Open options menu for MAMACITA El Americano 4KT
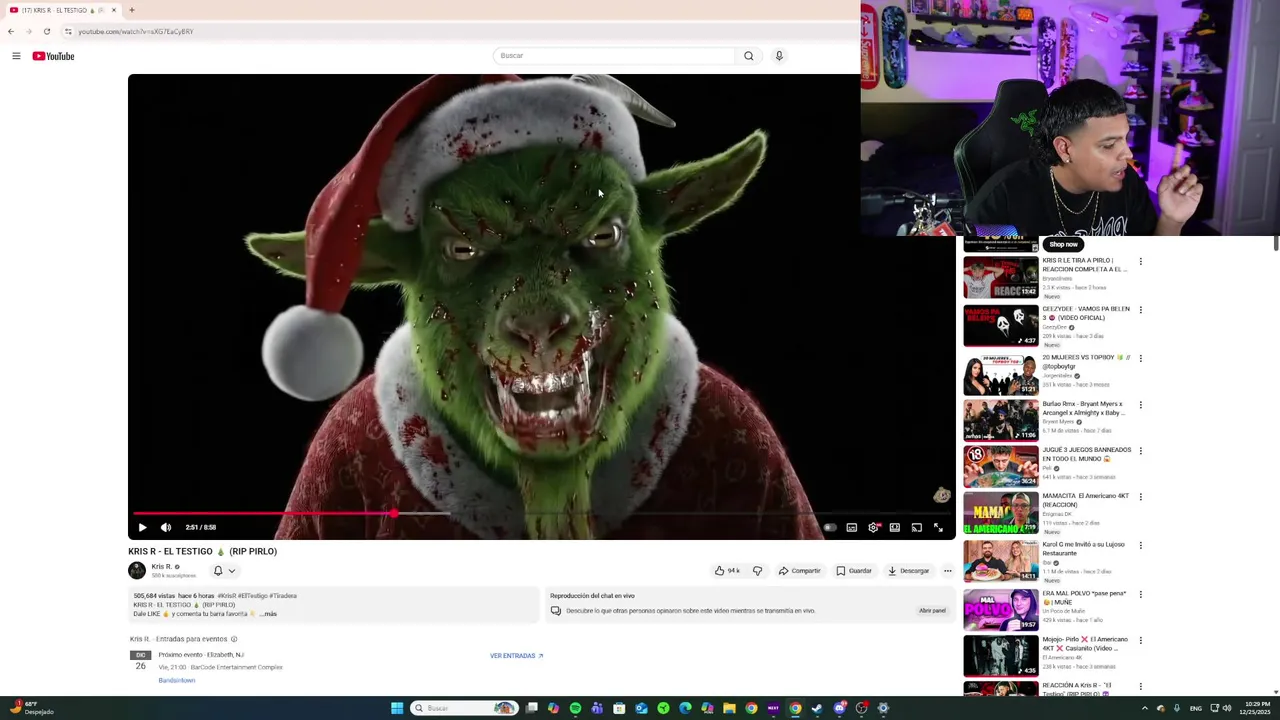This screenshot has width=1280, height=720. [x=1140, y=497]
